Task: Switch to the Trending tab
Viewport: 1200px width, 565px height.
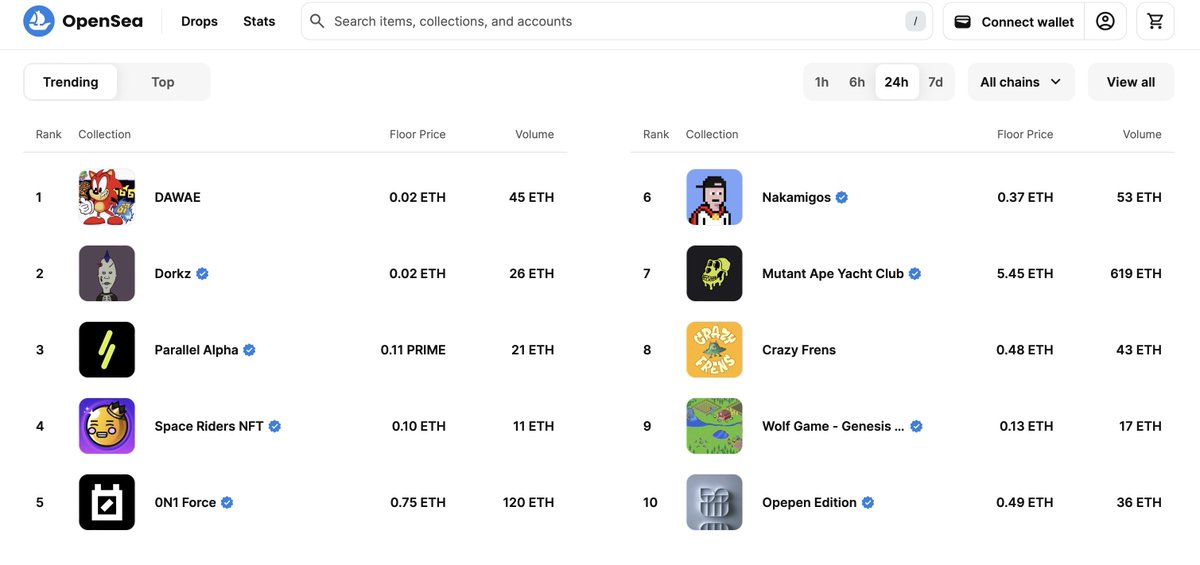Action: point(71,82)
